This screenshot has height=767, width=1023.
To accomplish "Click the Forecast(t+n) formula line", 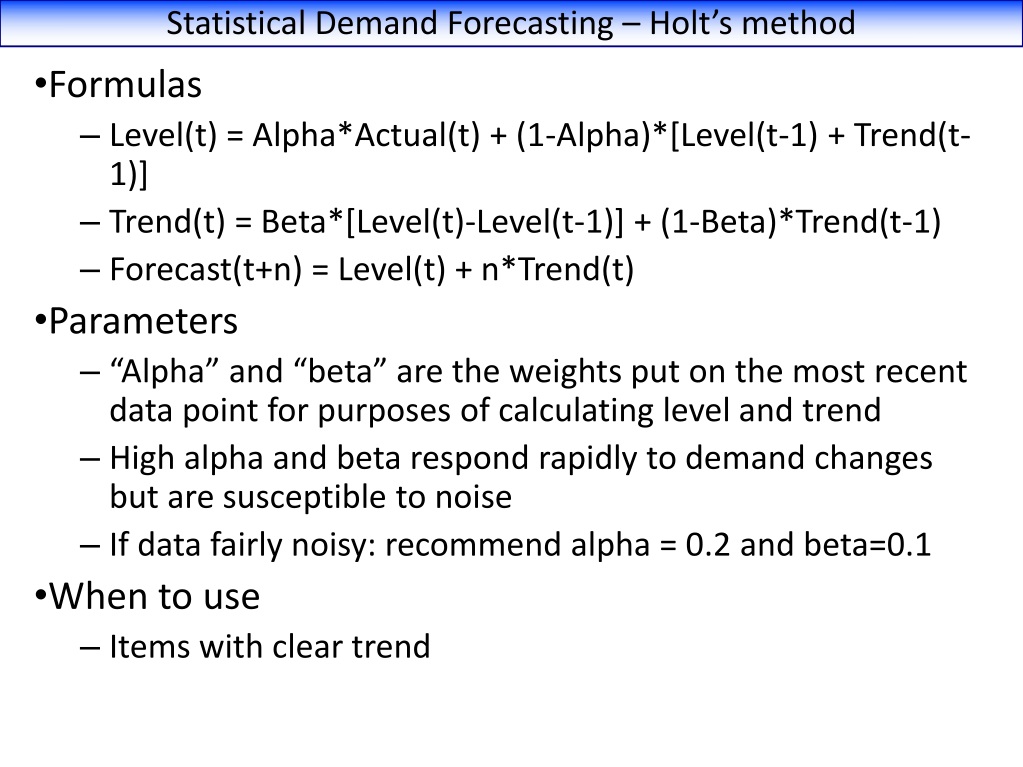I will pos(371,269).
